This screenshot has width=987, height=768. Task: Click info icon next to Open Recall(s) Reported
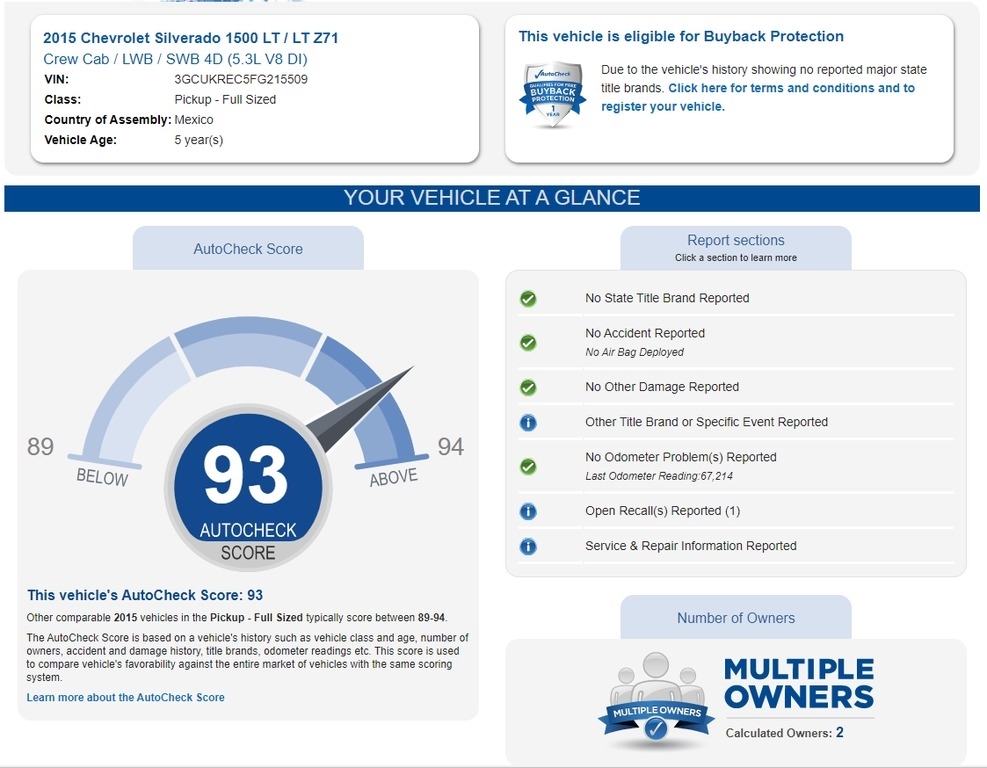(528, 511)
